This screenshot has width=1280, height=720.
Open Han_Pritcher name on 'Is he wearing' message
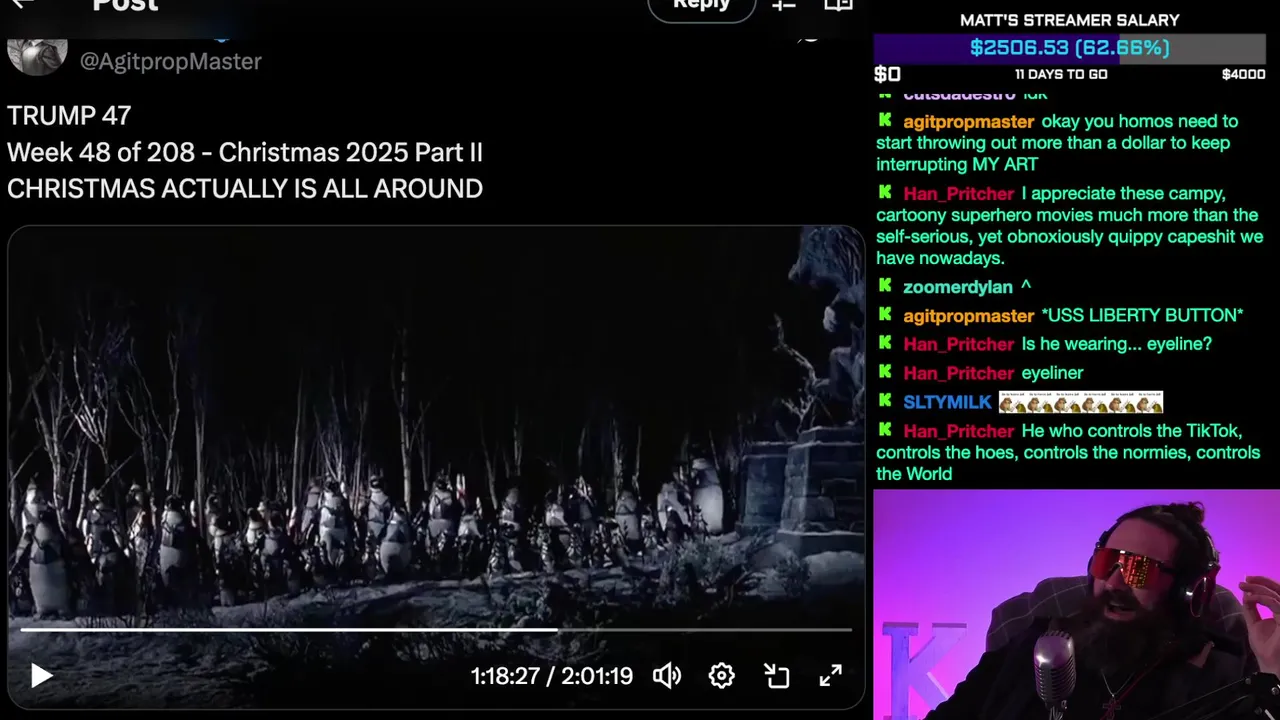click(958, 344)
